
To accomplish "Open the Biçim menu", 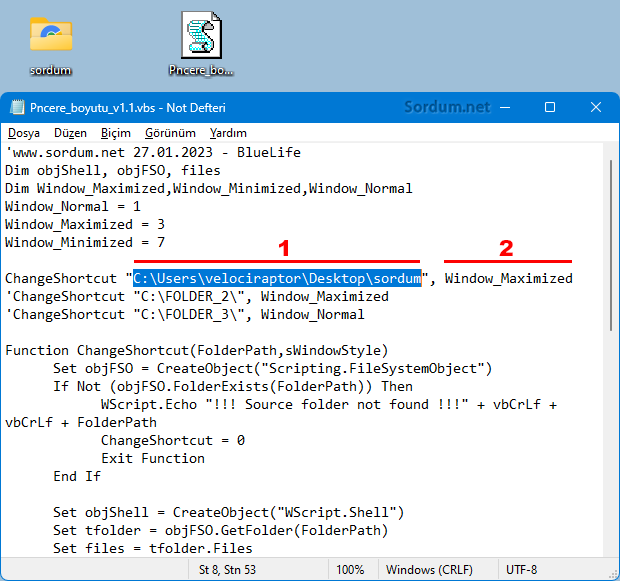I will 115,133.
